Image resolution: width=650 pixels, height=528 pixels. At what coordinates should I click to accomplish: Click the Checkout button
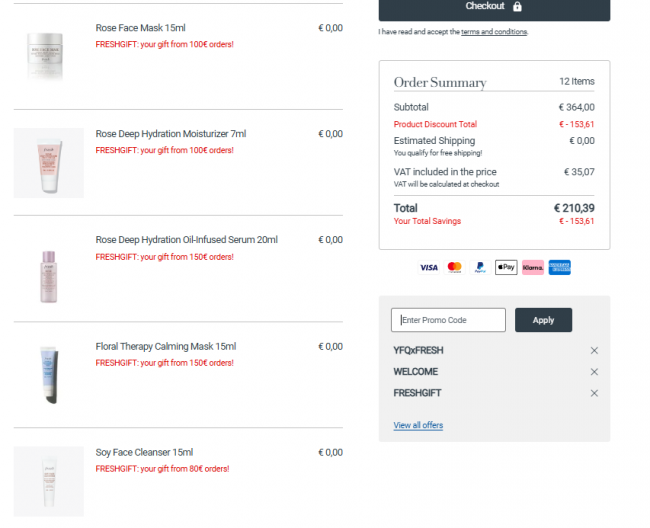(x=494, y=8)
